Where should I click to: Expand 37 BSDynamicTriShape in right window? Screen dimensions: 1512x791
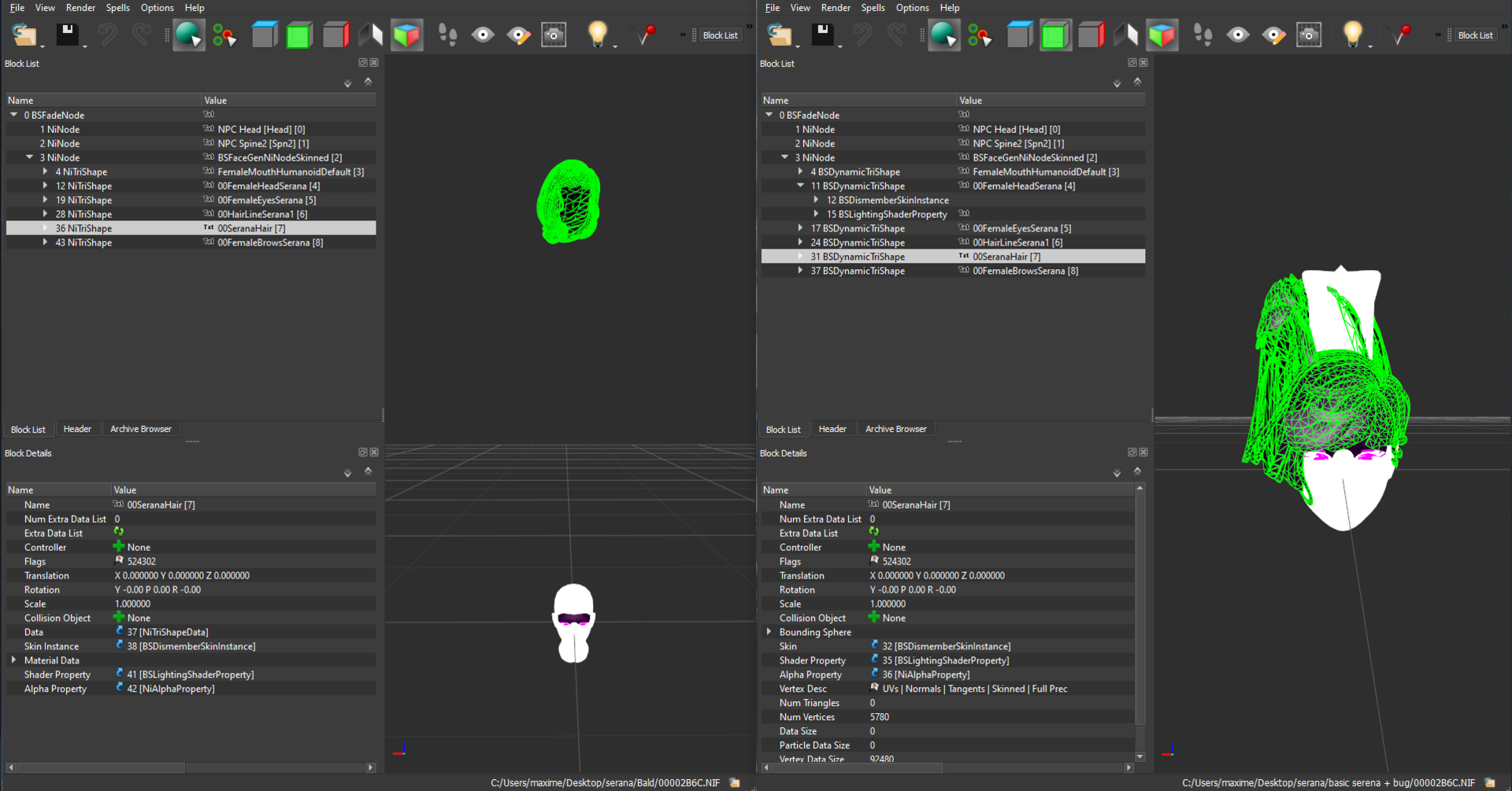coord(800,271)
